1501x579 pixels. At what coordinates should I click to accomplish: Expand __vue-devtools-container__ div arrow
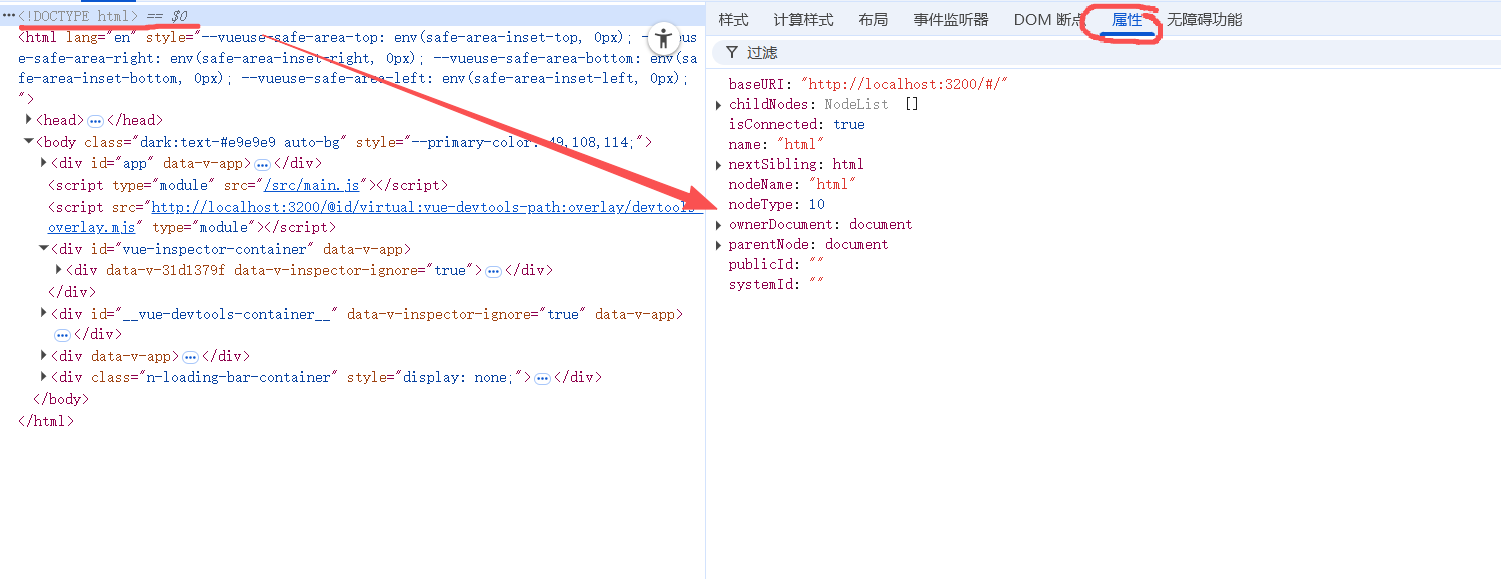pos(44,314)
